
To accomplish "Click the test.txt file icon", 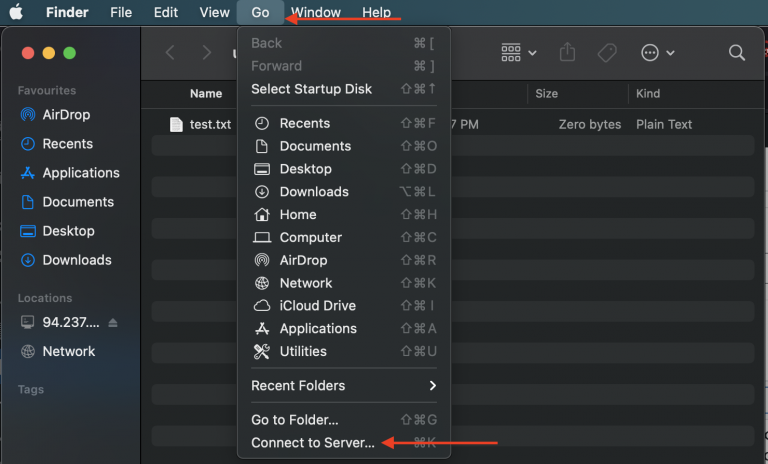I will tap(176, 125).
